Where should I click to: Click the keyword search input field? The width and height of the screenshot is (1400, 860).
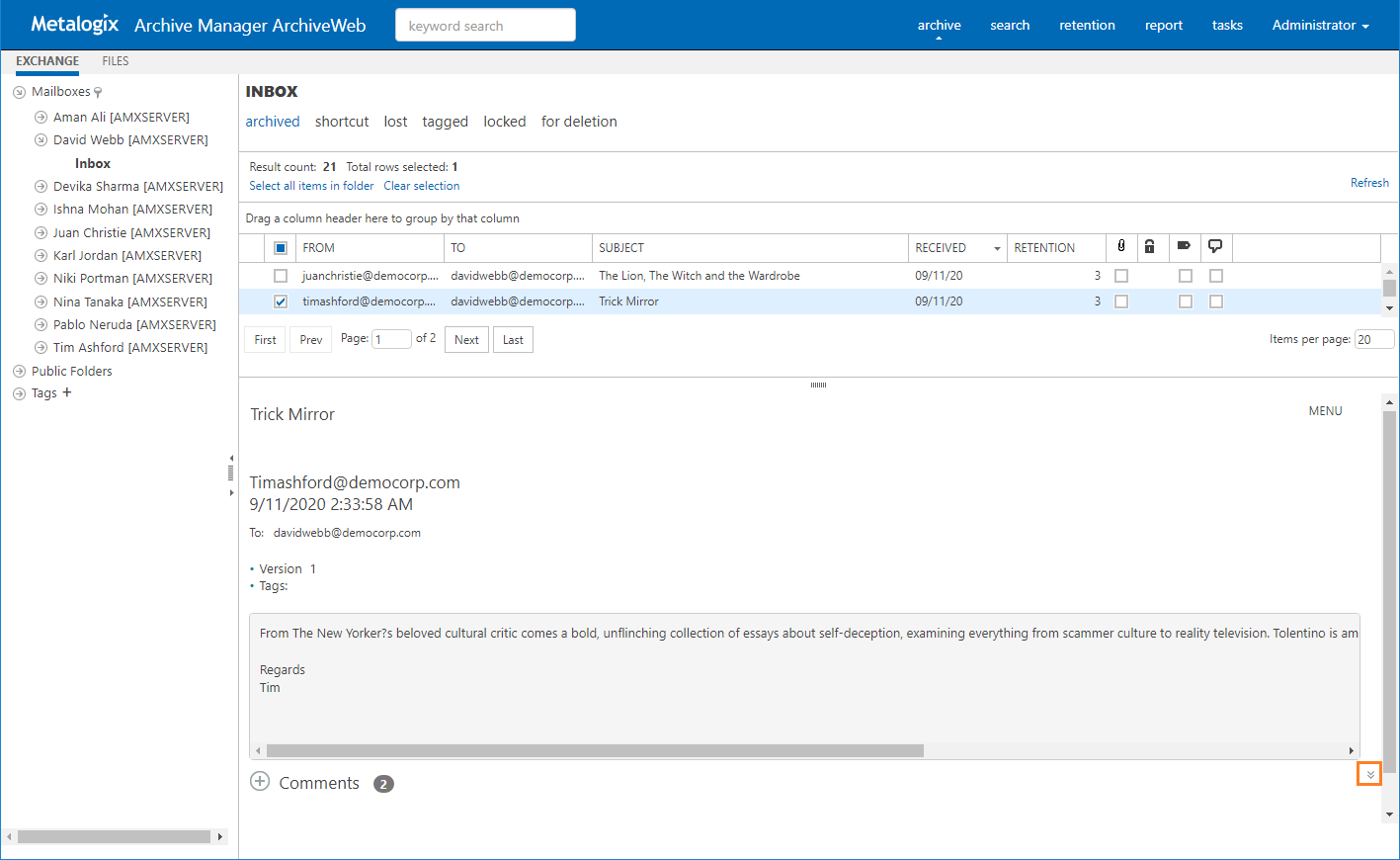pyautogui.click(x=485, y=26)
